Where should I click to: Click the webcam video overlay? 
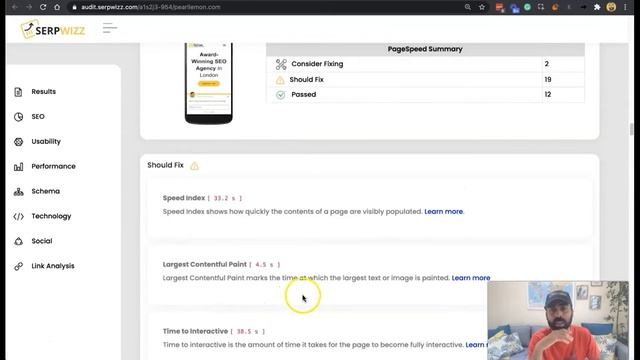[558, 320]
